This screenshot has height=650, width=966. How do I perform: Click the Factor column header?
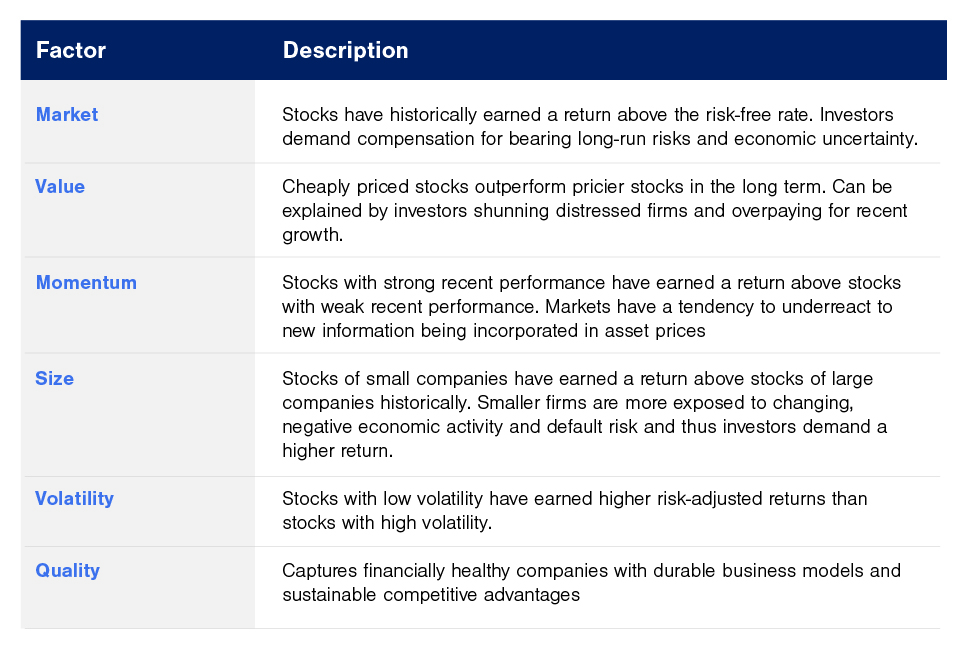click(71, 50)
